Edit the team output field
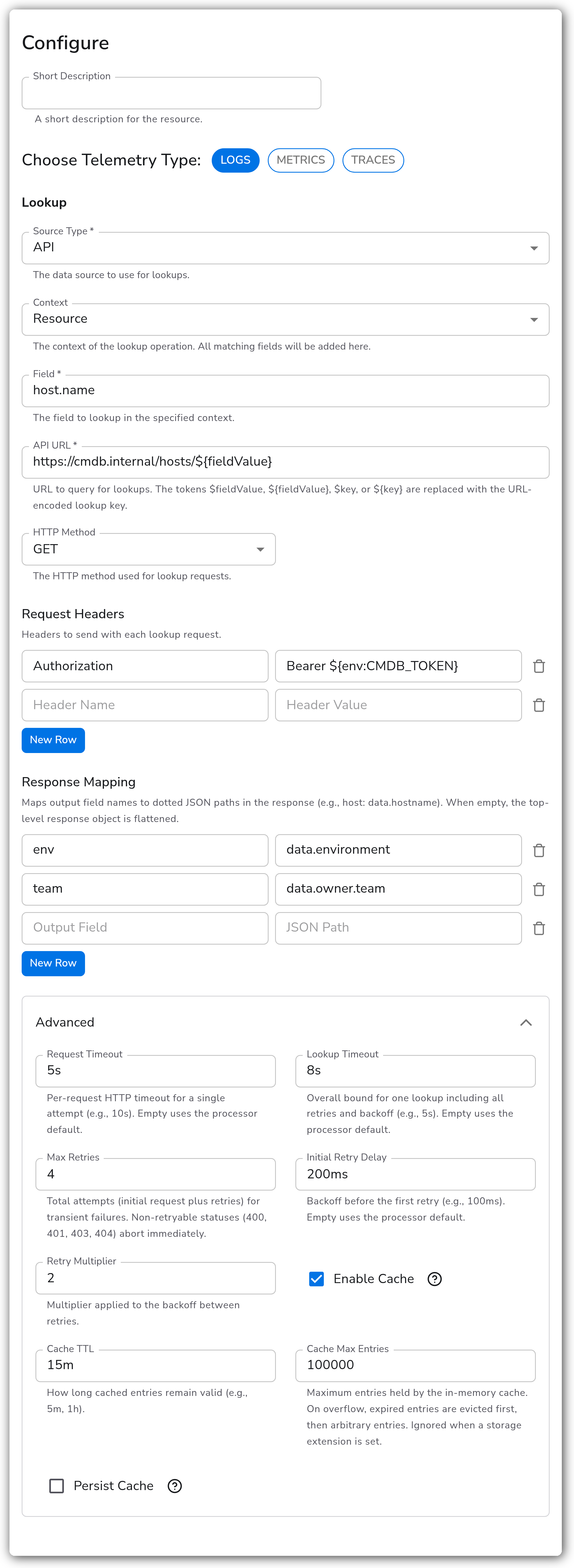 click(x=145, y=889)
